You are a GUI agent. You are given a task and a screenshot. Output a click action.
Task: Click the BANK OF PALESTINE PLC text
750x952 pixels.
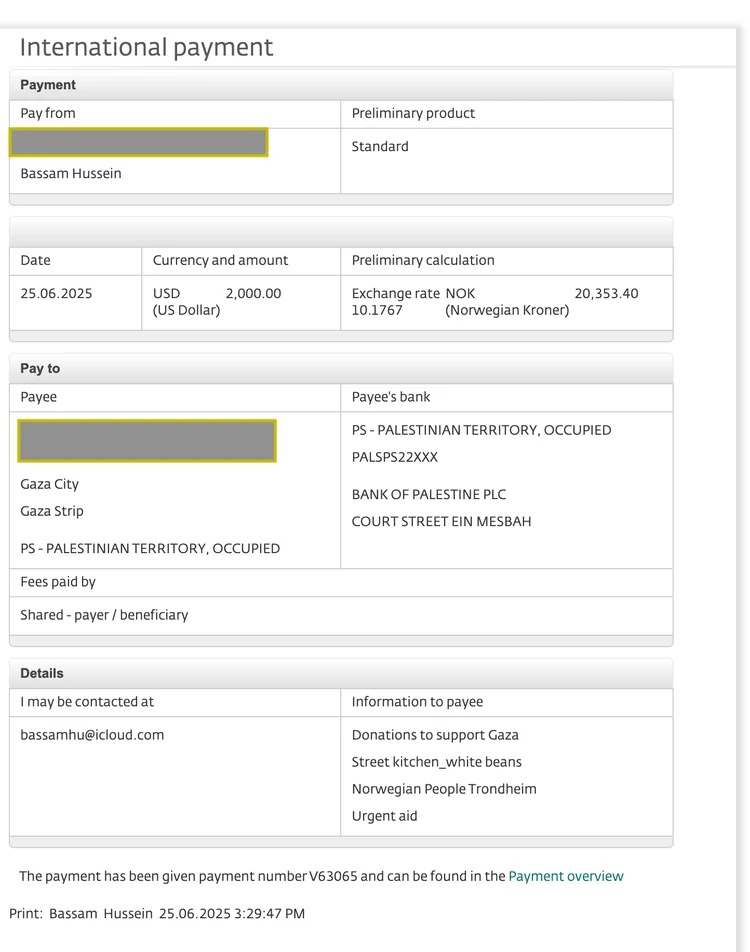point(429,494)
